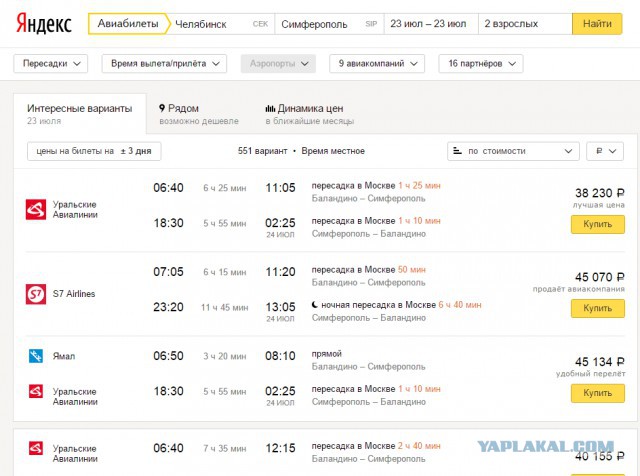Open the ruble currency dropdown
Image resolution: width=640 pixels, height=476 pixels.
[605, 151]
